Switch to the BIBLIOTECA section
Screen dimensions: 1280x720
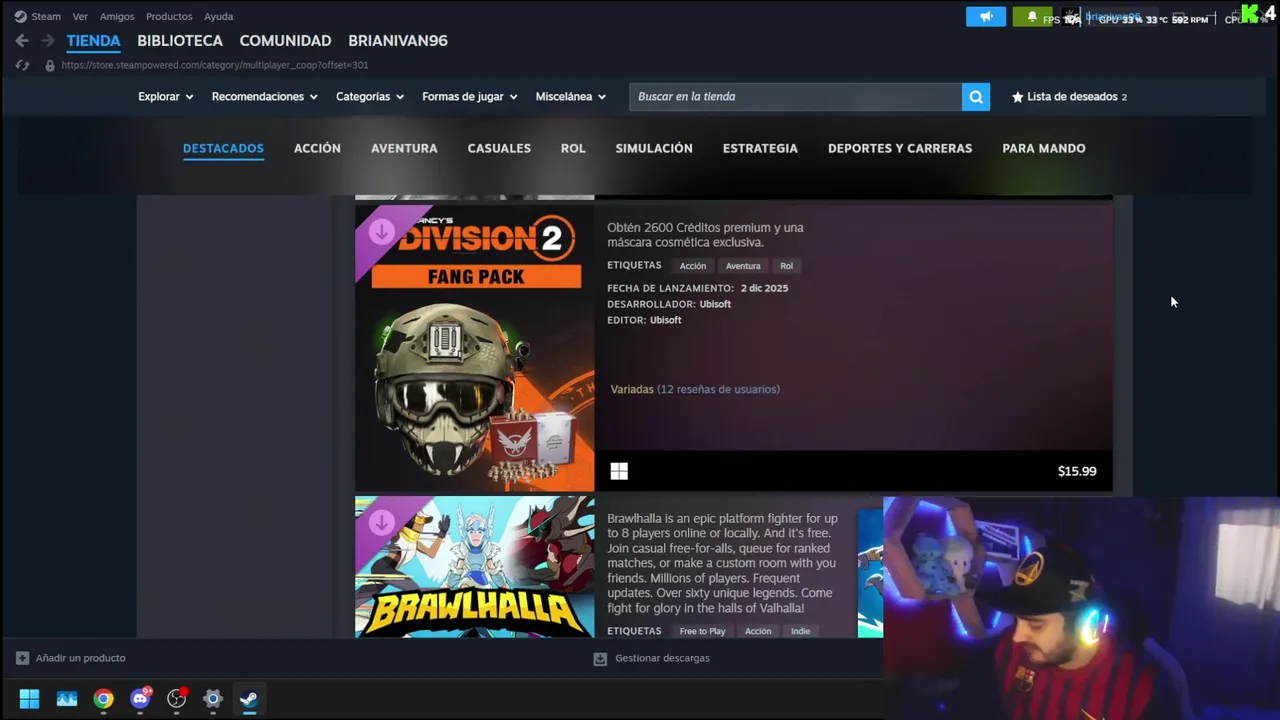pyautogui.click(x=180, y=41)
